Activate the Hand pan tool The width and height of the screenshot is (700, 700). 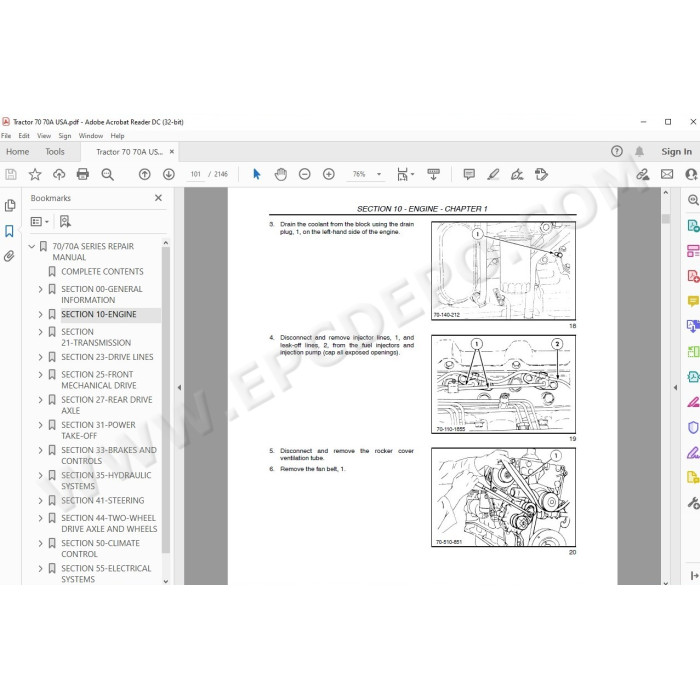coord(280,174)
